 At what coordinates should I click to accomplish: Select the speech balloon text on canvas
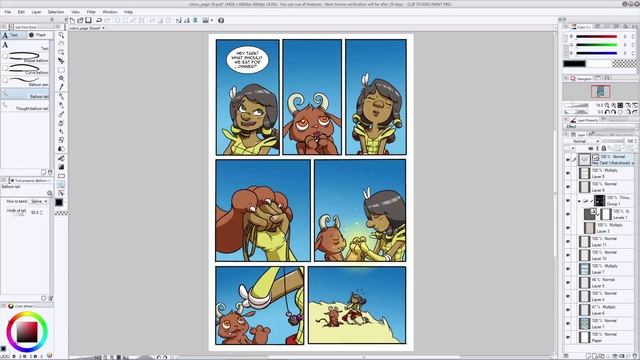(x=248, y=60)
